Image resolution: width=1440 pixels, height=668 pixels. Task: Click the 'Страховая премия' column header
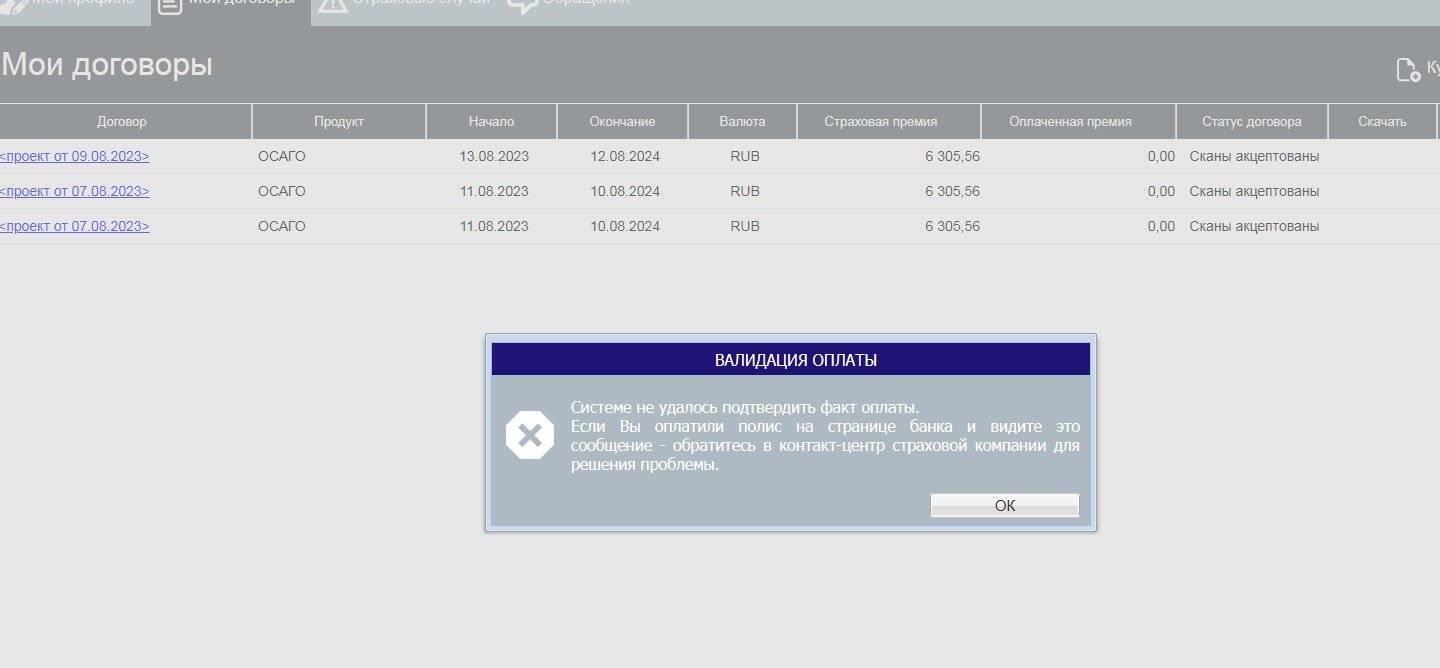click(x=880, y=122)
